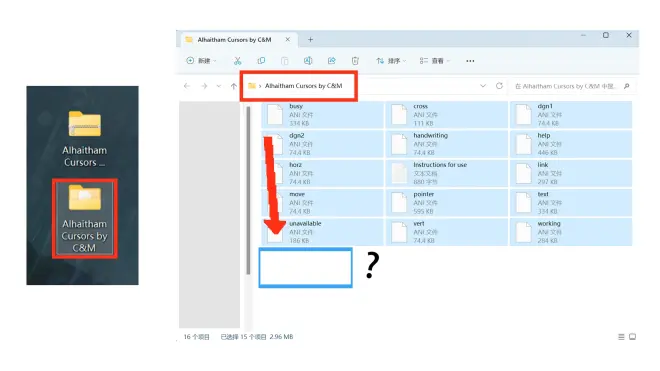Close the Alhaitham Cursors by C&M tab
This screenshot has width=660, height=371.
pos(287,40)
